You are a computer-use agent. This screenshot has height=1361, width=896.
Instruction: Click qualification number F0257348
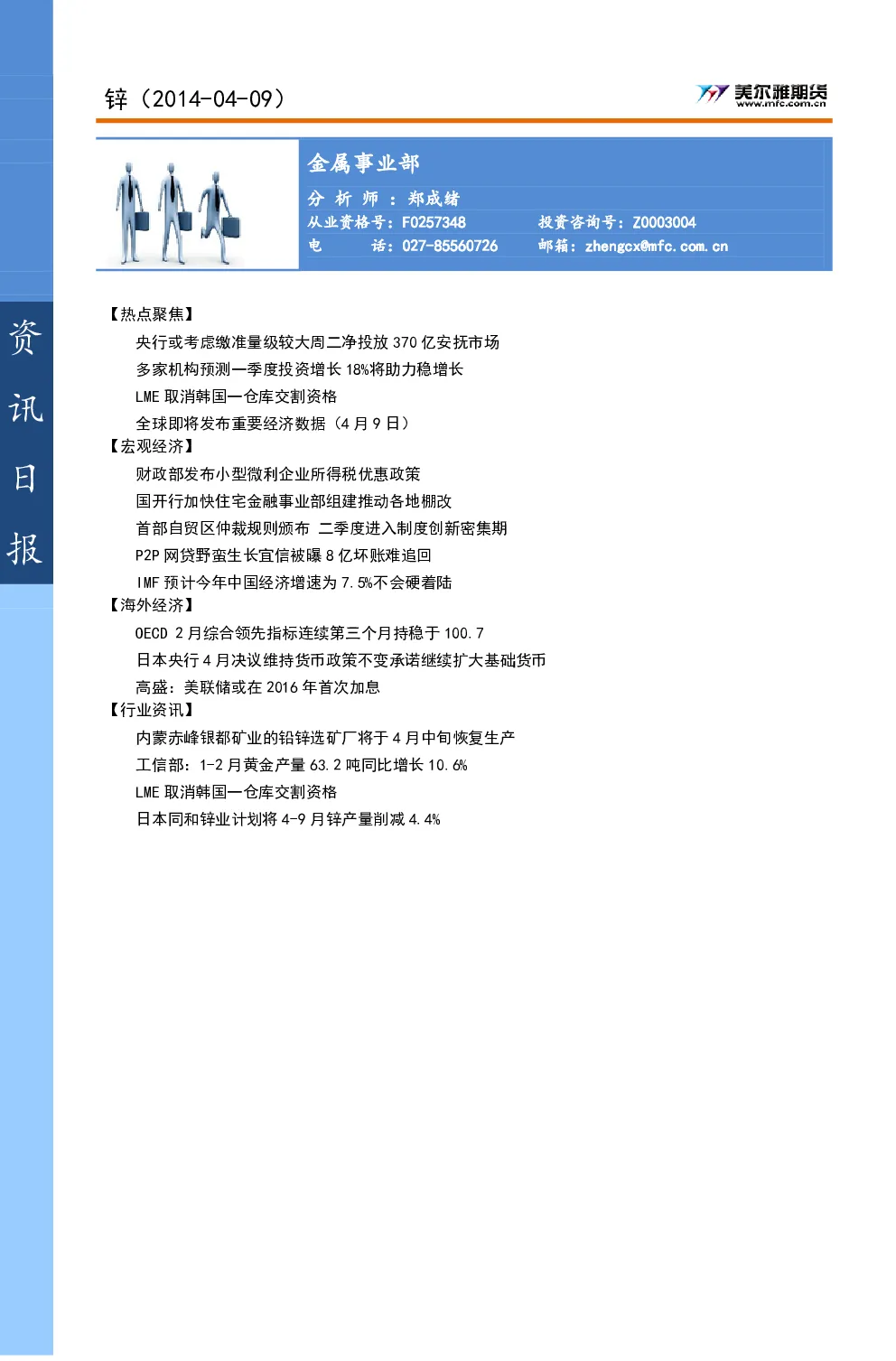tap(434, 222)
